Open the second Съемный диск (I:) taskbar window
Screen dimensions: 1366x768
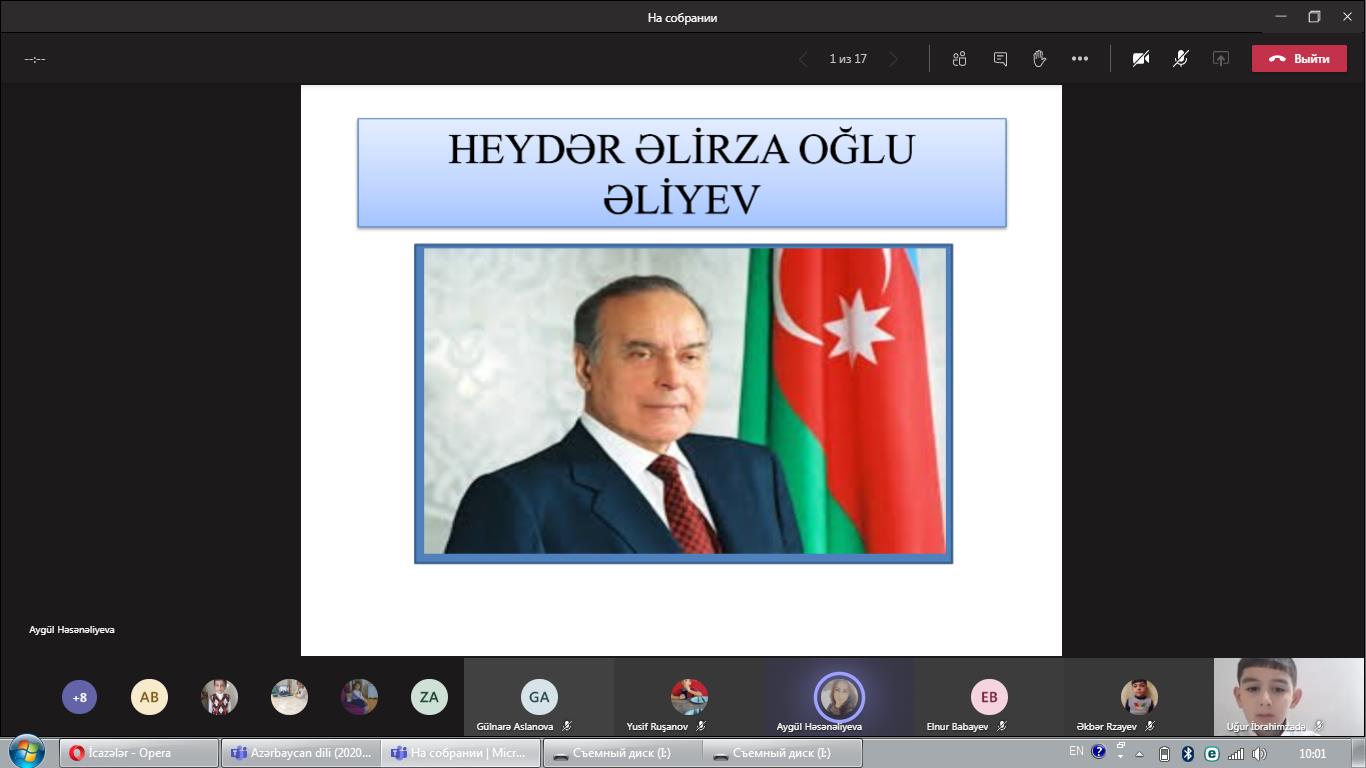tap(783, 753)
